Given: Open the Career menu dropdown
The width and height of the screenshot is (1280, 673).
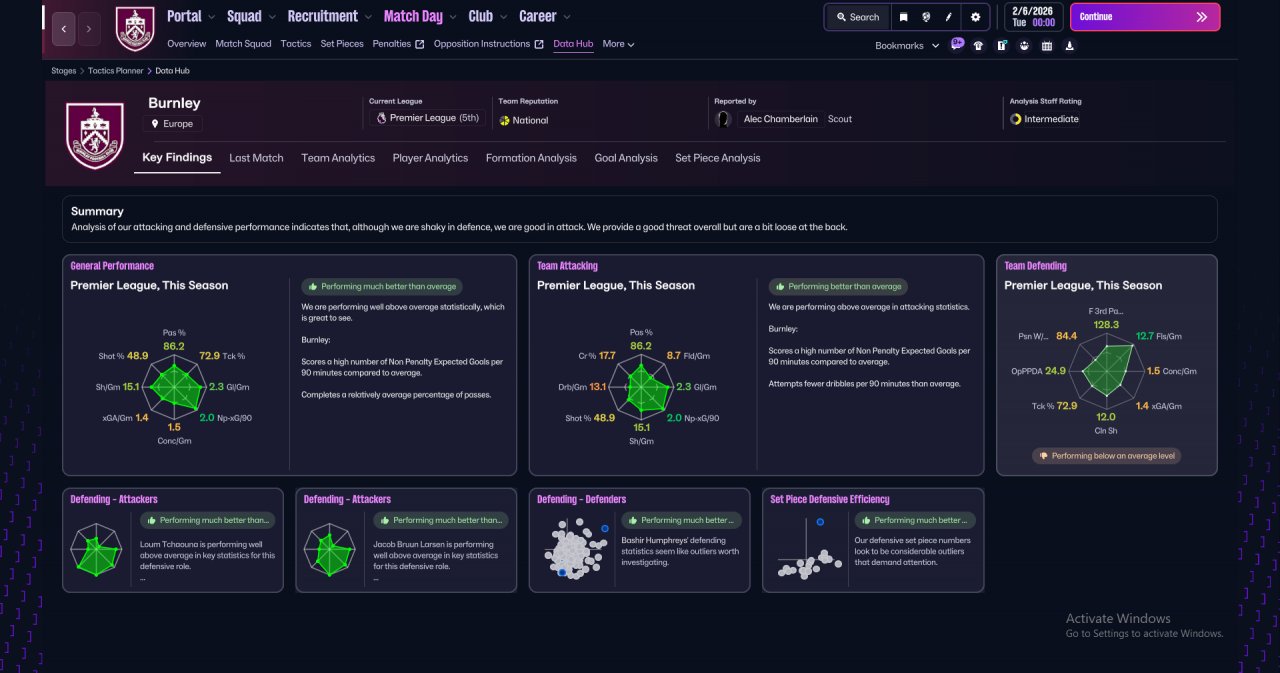Looking at the screenshot, I should tap(545, 16).
